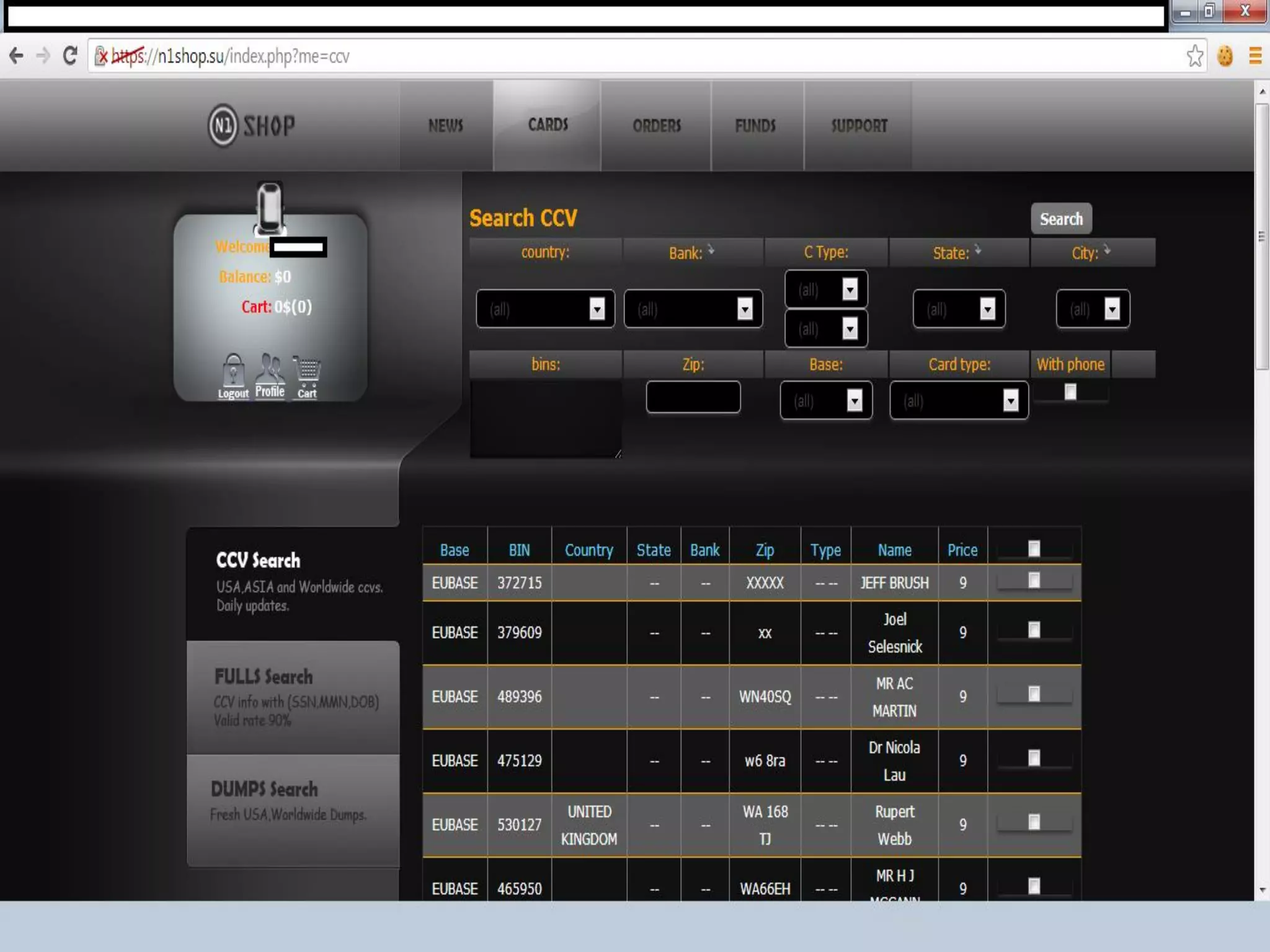The width and height of the screenshot is (1270, 952).
Task: Bookmark the page using the star icon
Action: tap(1194, 56)
